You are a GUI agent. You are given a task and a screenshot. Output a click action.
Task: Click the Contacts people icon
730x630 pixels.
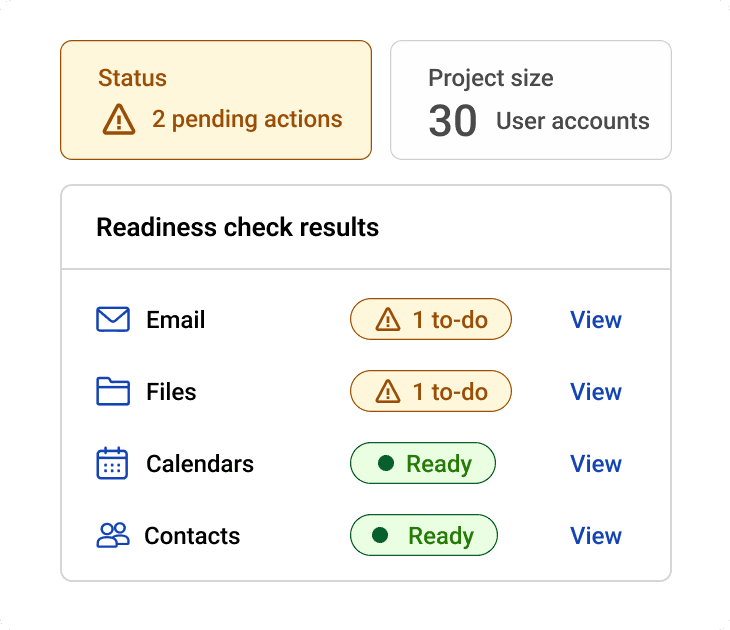[113, 535]
